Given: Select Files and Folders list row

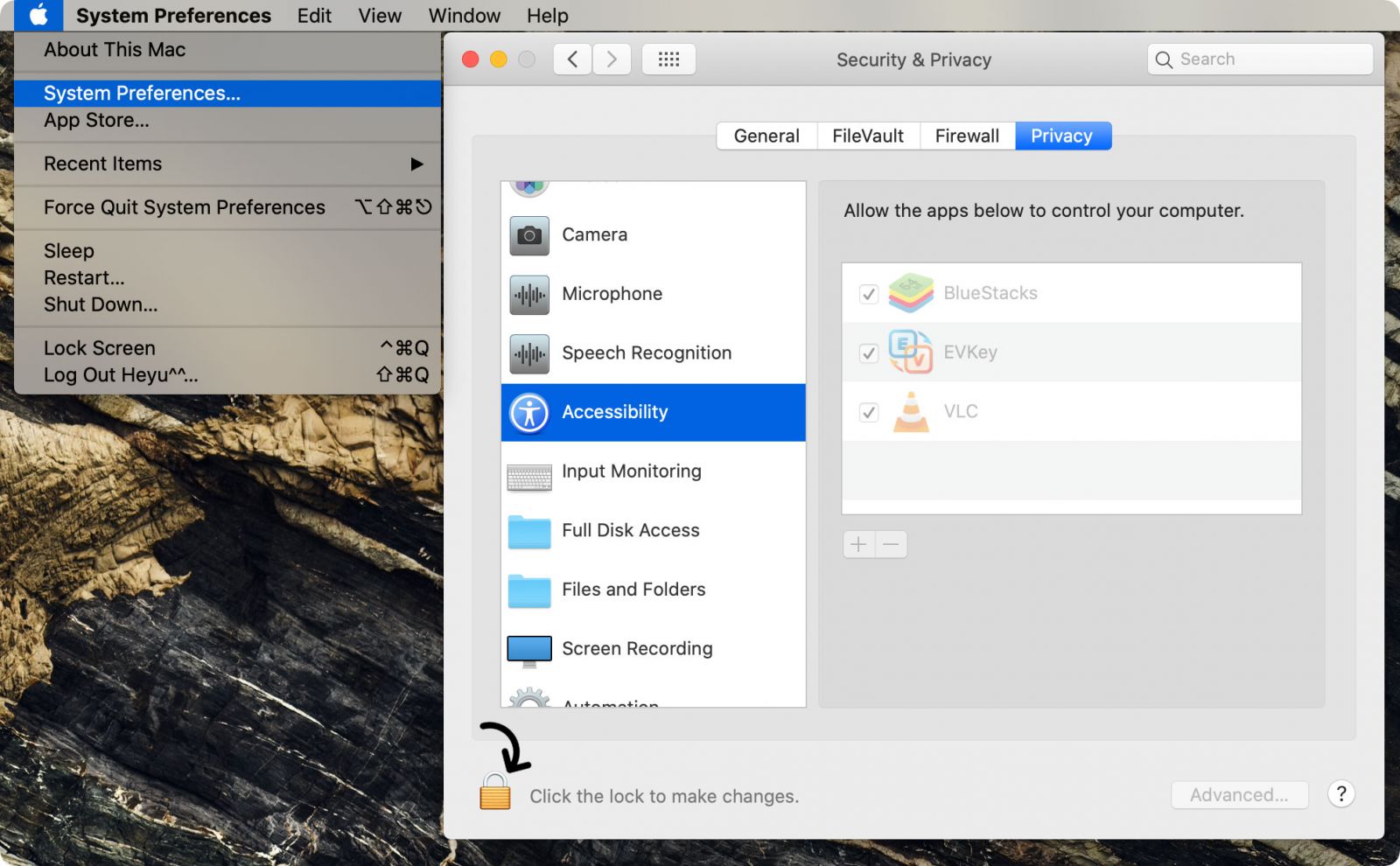Looking at the screenshot, I should (653, 590).
